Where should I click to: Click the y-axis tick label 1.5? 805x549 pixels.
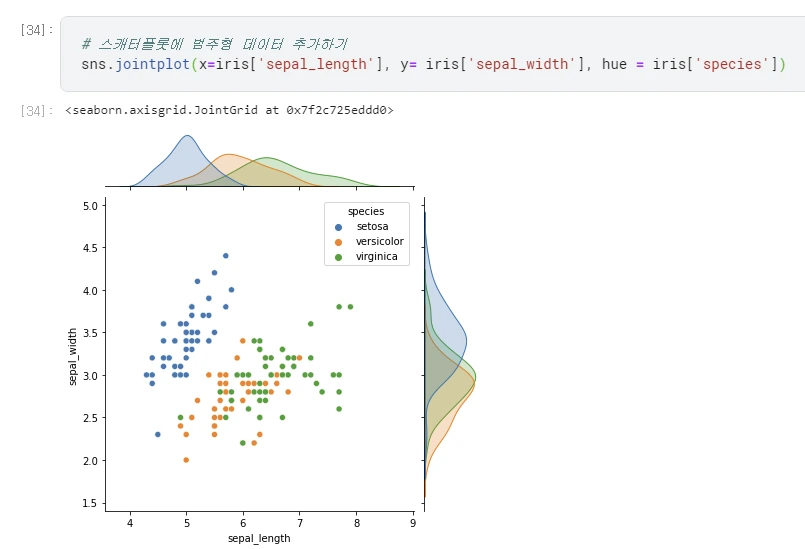pos(90,503)
